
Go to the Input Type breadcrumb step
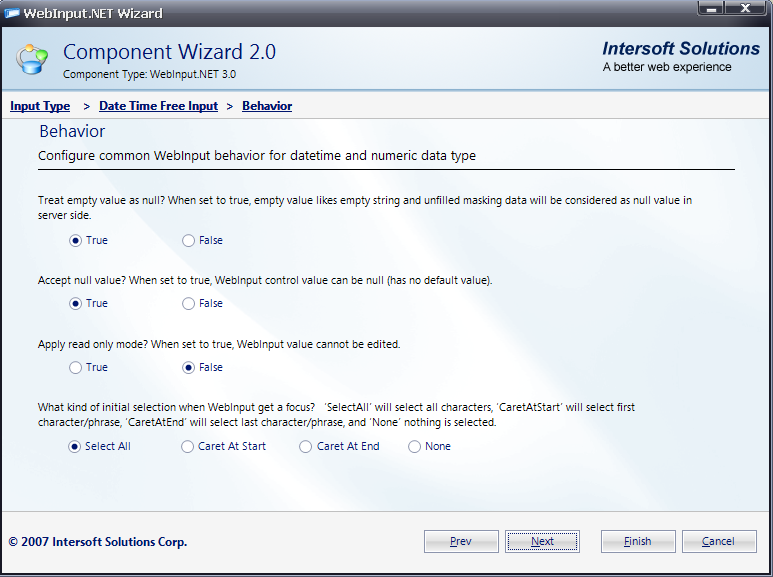[40, 106]
